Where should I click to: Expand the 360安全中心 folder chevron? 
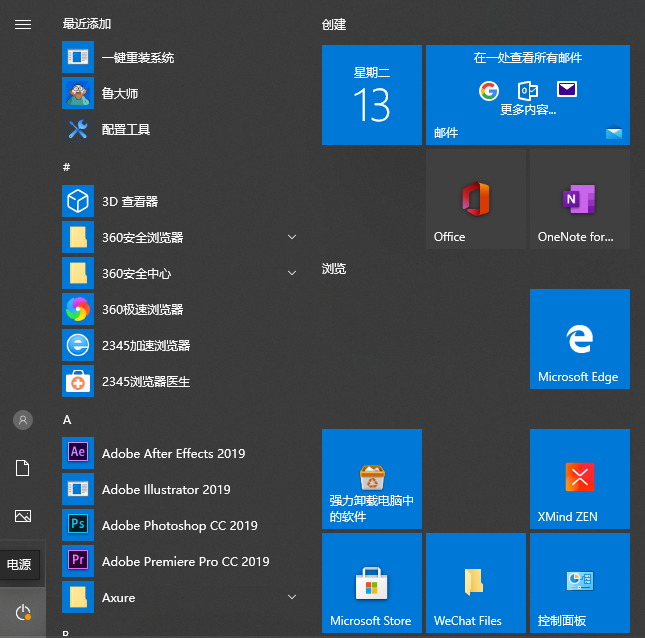[x=292, y=273]
